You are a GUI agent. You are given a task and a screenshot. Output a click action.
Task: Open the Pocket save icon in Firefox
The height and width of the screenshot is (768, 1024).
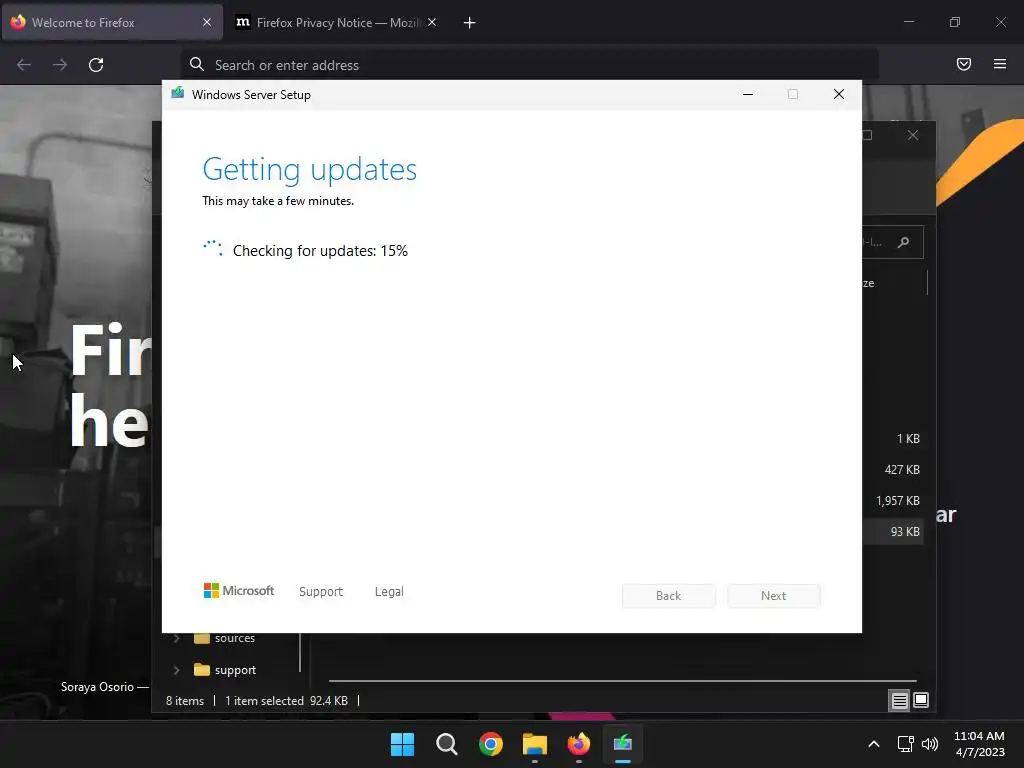(x=964, y=64)
